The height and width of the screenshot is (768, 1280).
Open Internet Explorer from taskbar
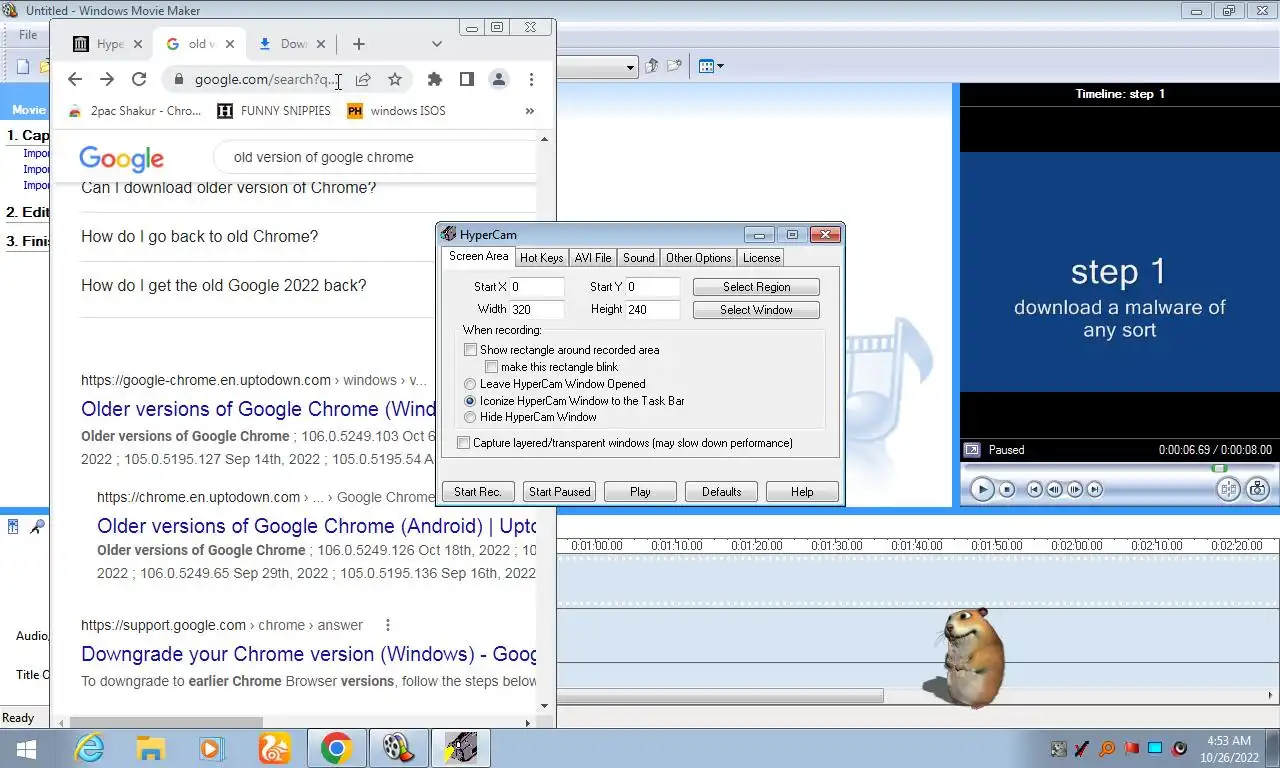coord(89,747)
